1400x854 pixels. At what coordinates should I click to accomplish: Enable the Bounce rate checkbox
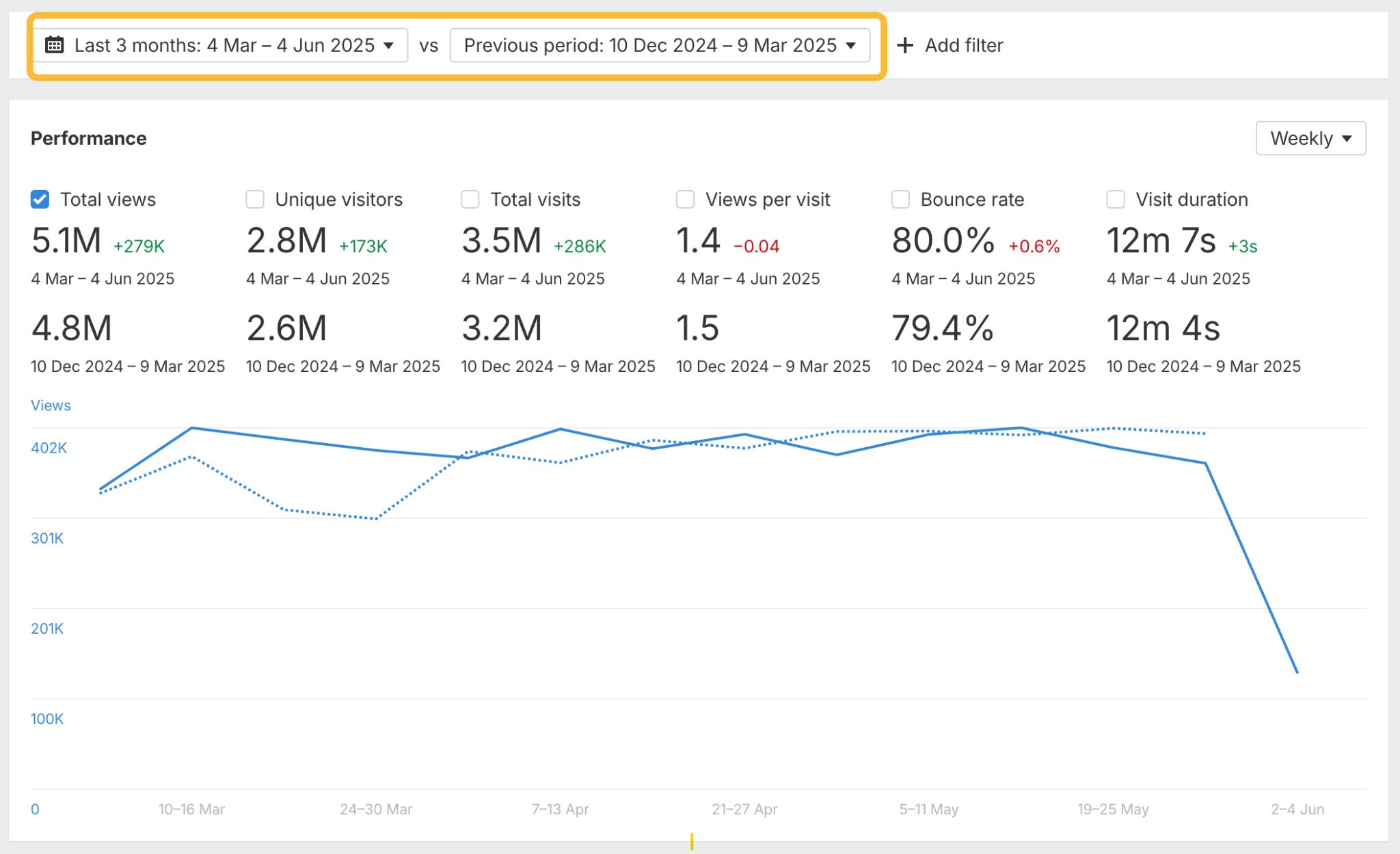coord(900,199)
